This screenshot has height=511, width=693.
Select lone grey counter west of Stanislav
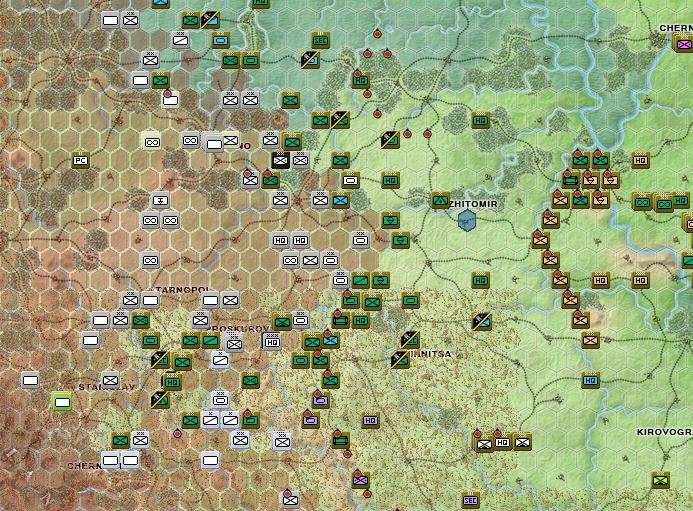point(30,380)
